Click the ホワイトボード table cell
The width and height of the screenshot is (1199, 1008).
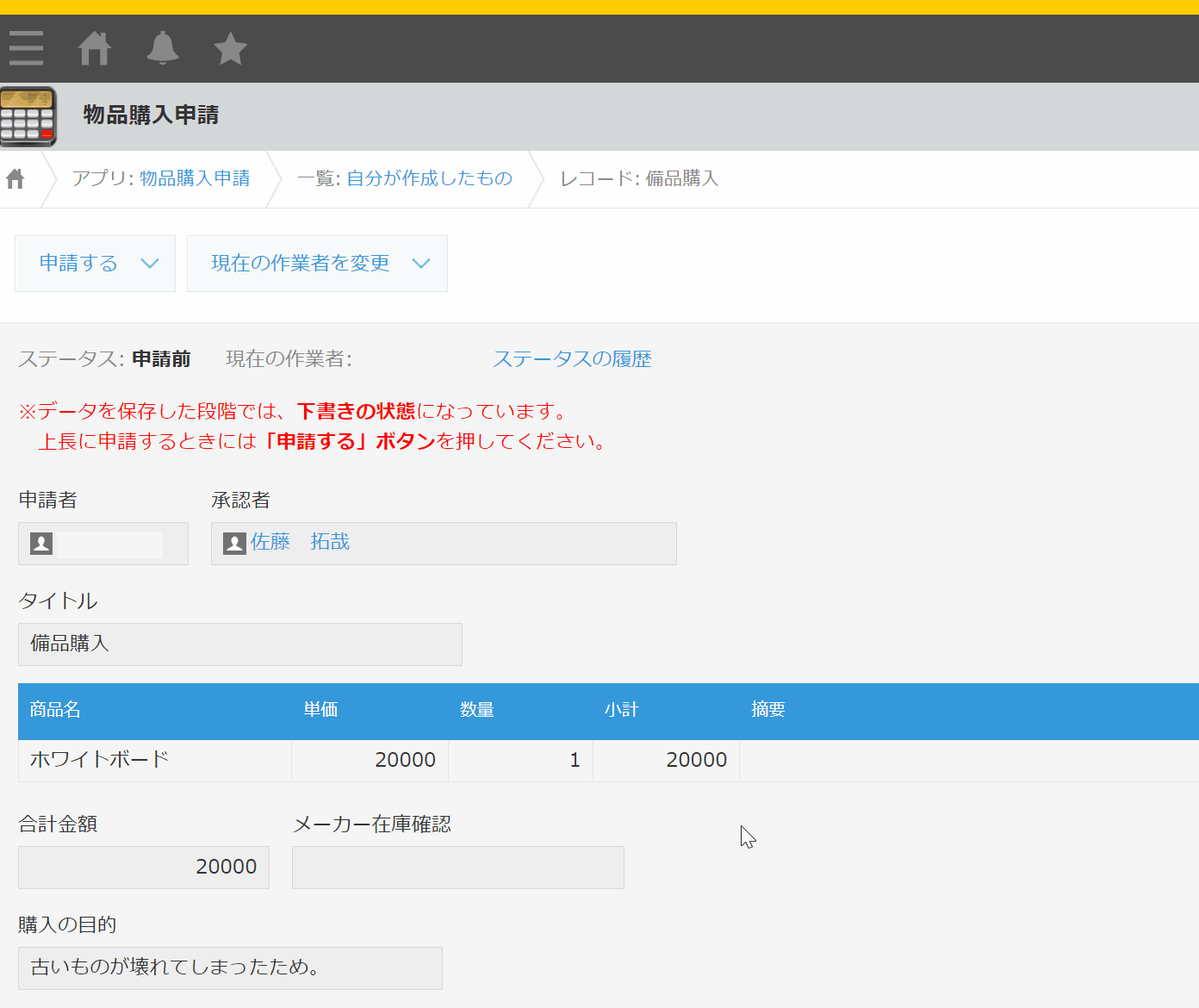click(155, 761)
